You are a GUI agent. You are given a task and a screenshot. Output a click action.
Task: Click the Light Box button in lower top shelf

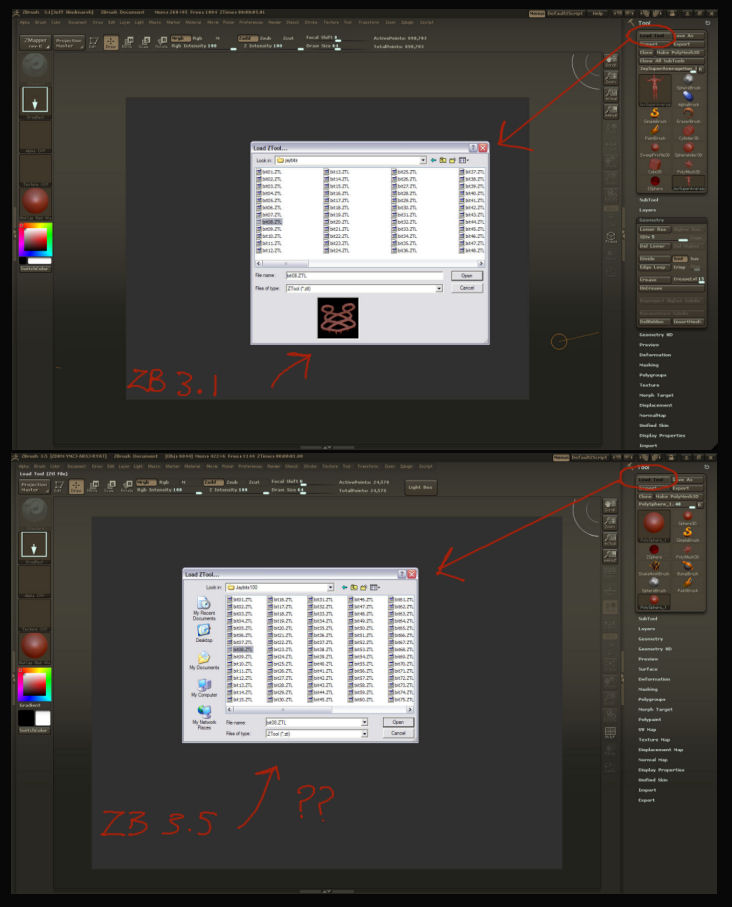click(421, 487)
